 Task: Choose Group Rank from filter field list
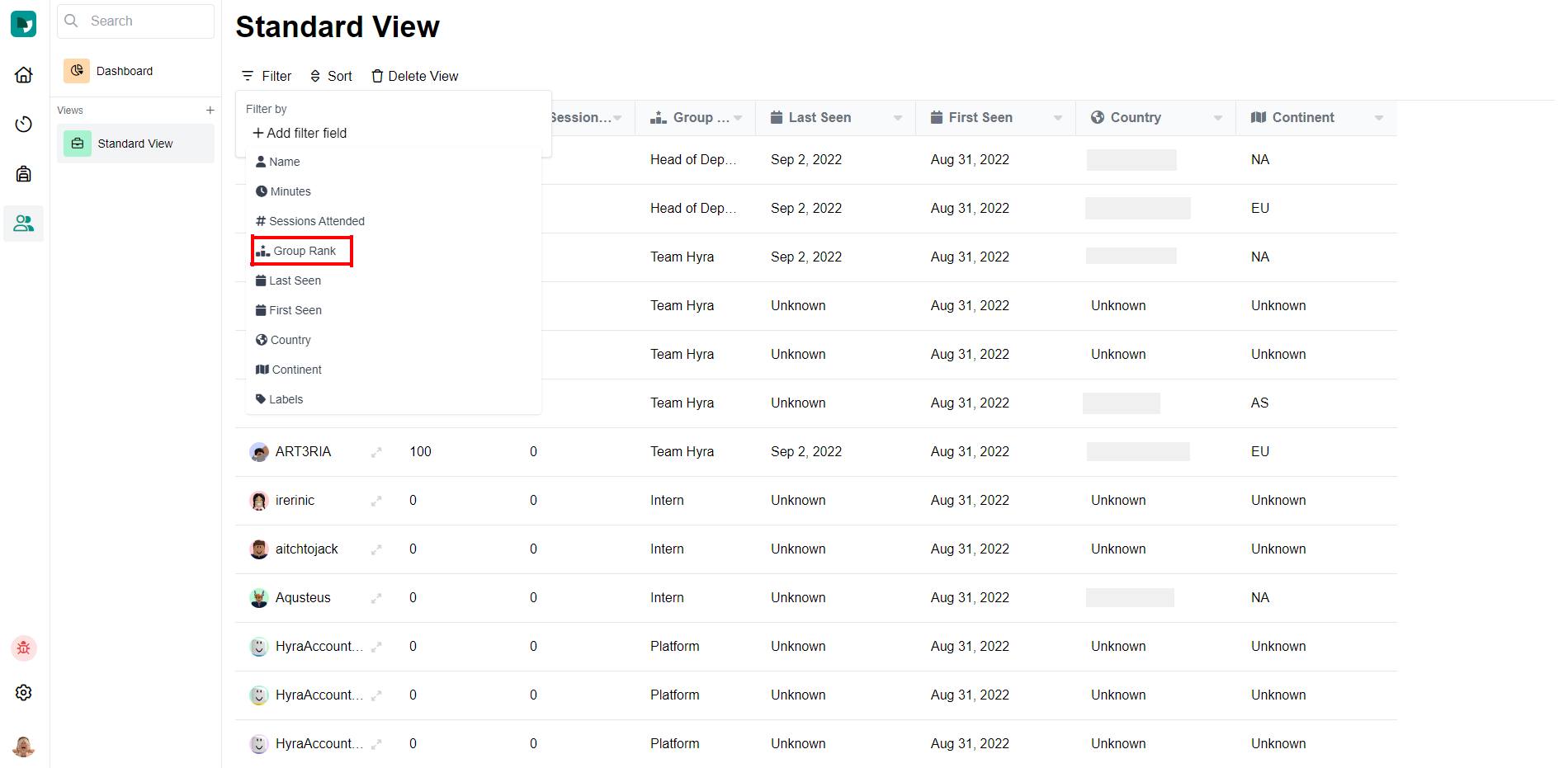[x=303, y=251]
